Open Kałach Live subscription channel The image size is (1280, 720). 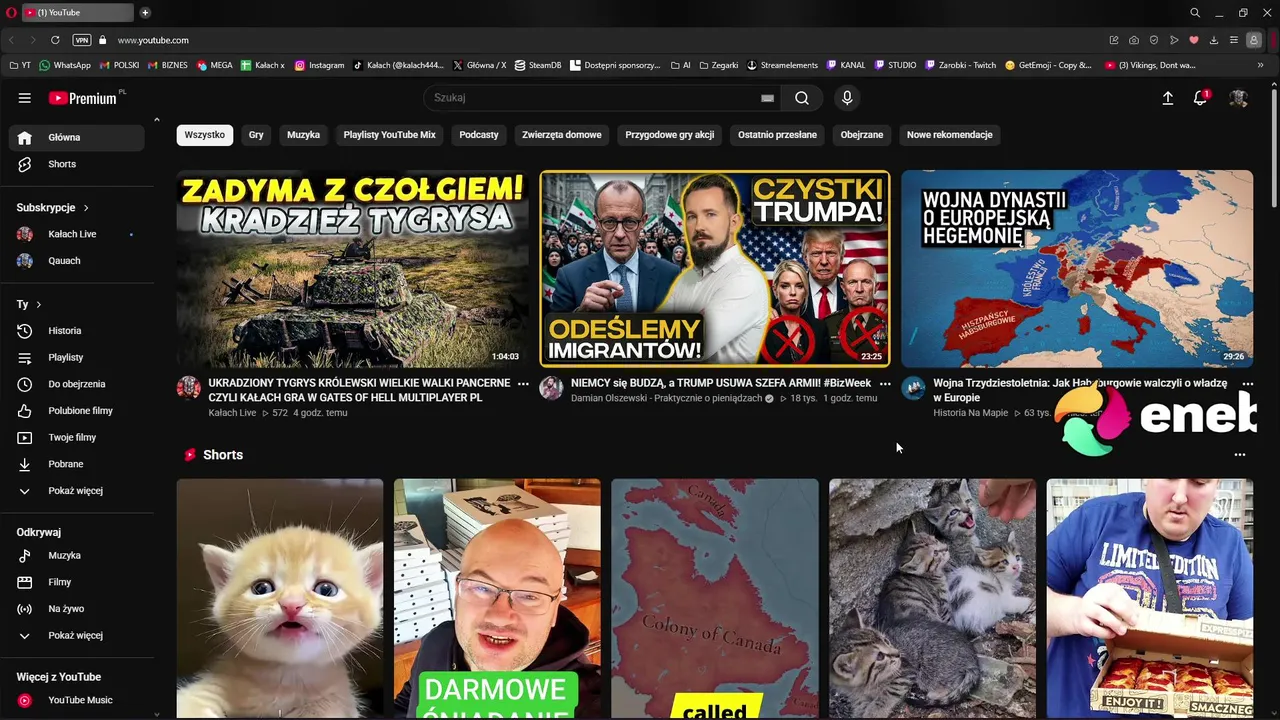(x=76, y=234)
